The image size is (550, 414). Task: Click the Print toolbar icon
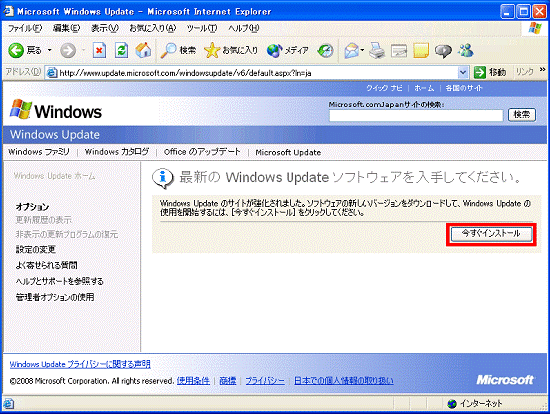coord(377,51)
